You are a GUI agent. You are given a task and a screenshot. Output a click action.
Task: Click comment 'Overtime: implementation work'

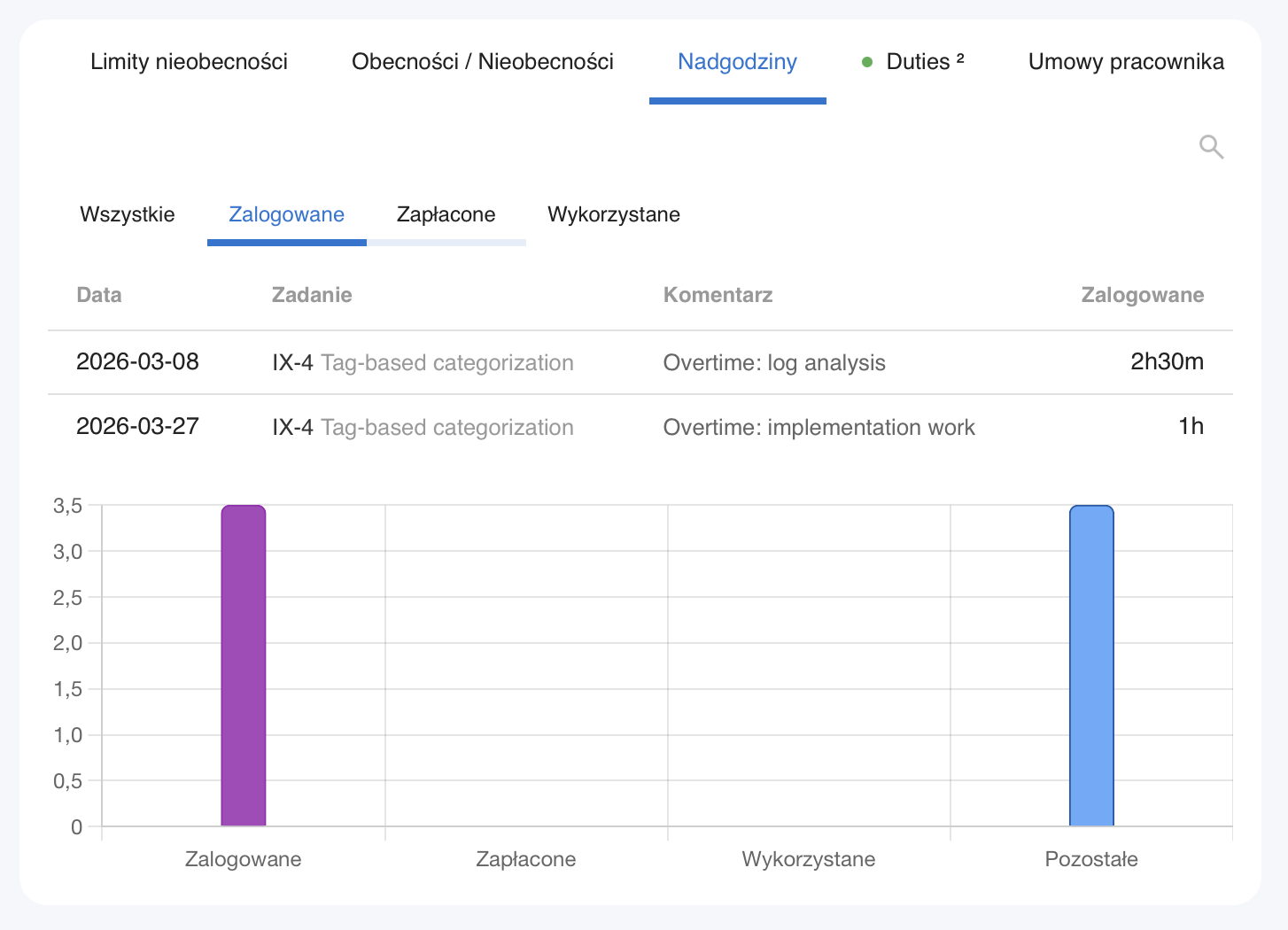point(819,428)
